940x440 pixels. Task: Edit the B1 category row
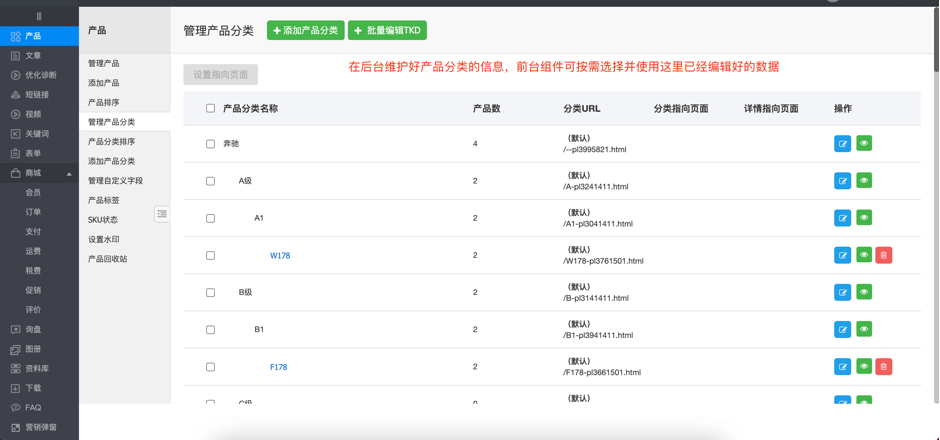(842, 329)
